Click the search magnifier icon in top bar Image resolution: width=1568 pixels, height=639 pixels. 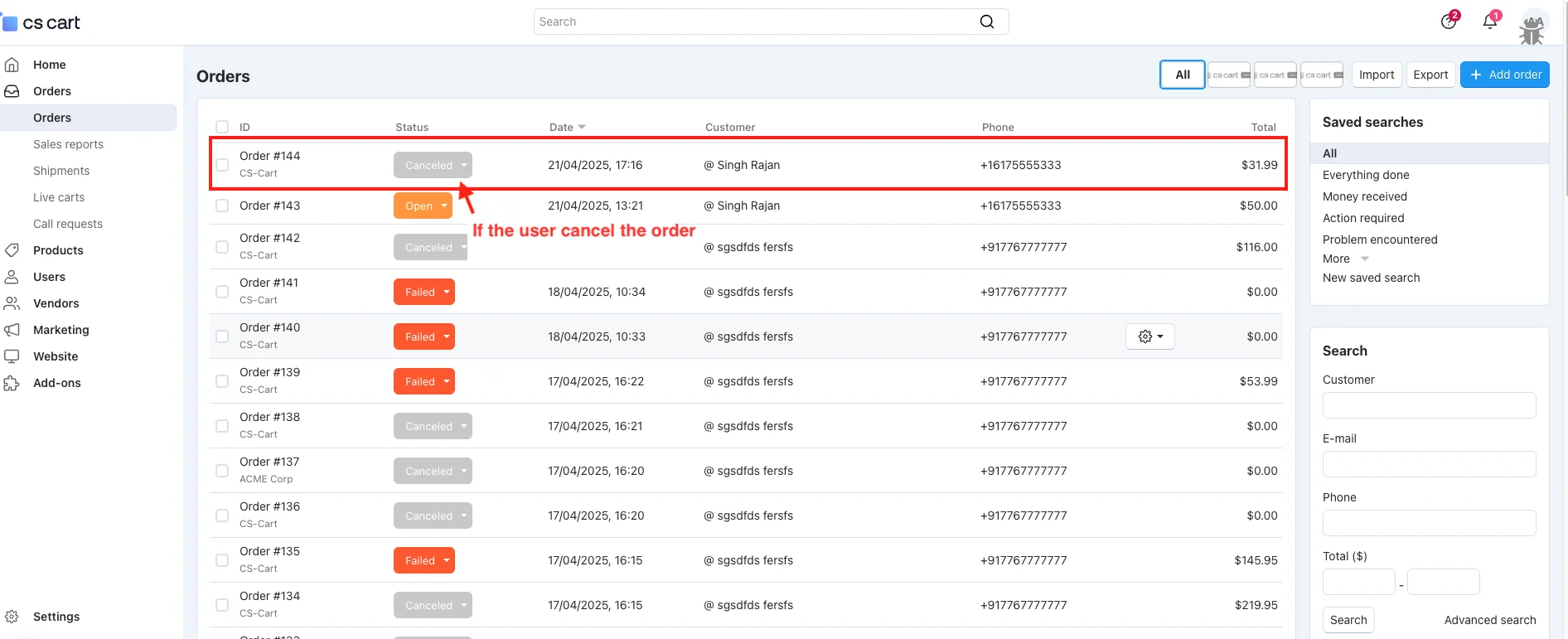986,22
